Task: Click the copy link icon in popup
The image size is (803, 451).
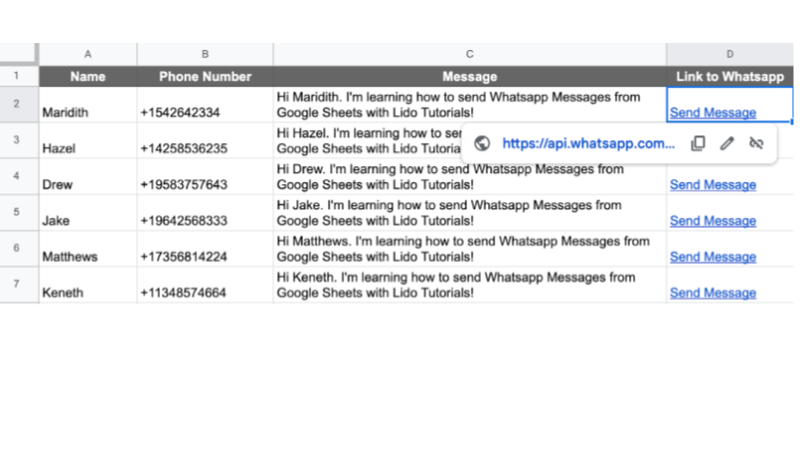Action: point(698,143)
